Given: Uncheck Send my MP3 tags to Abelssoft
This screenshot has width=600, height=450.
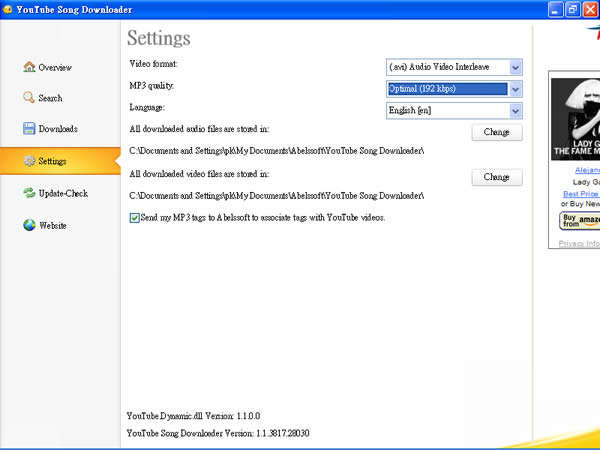Looking at the screenshot, I should (x=134, y=218).
